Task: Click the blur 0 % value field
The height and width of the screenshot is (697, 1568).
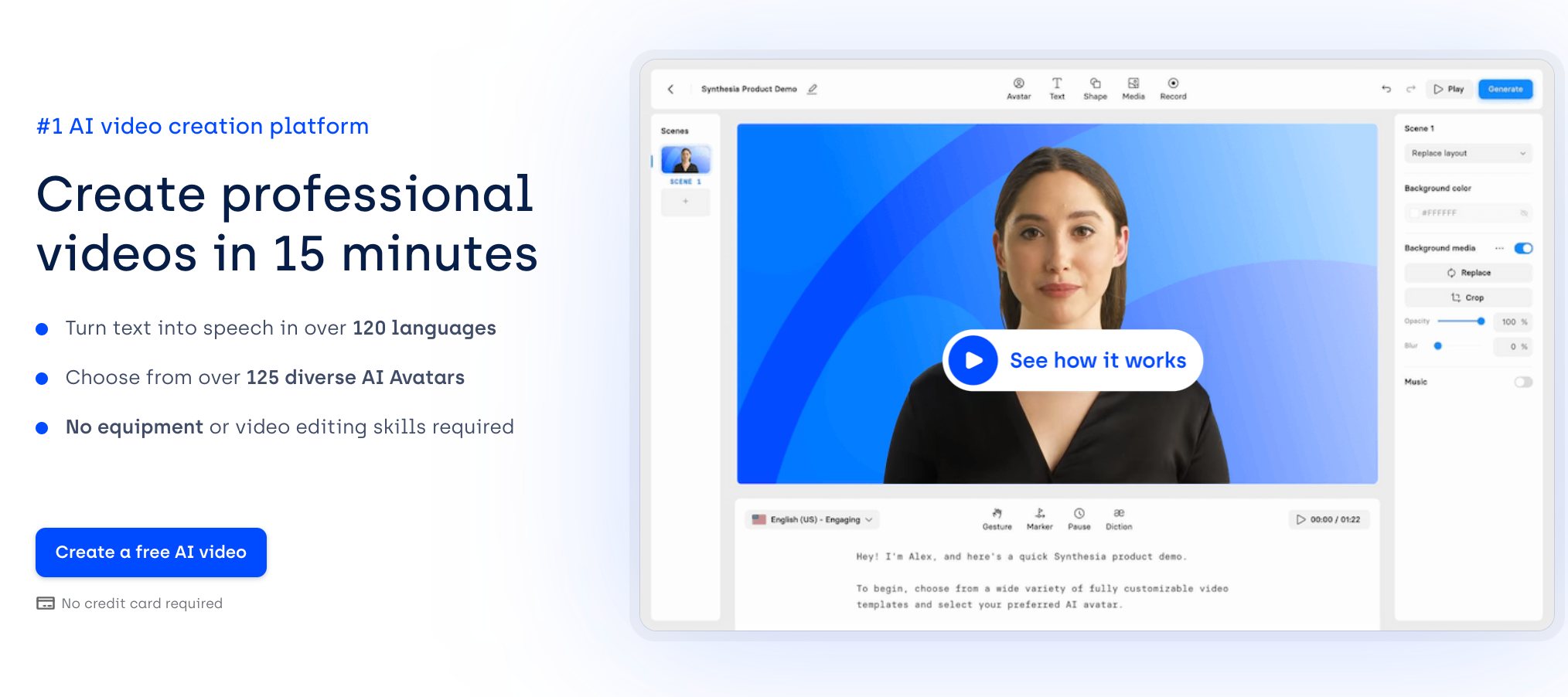Action: (1512, 346)
